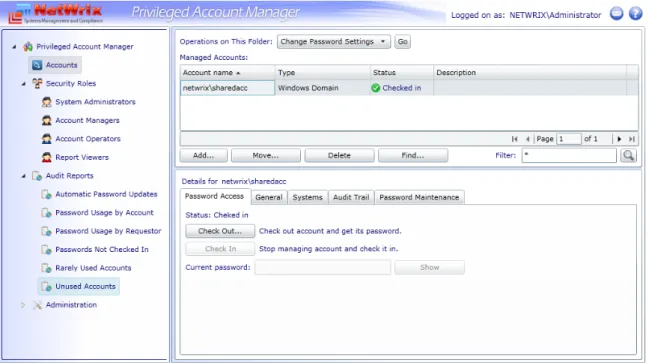Go to the next page arrow
Viewport: 649px width, 363px height.
[619, 139]
